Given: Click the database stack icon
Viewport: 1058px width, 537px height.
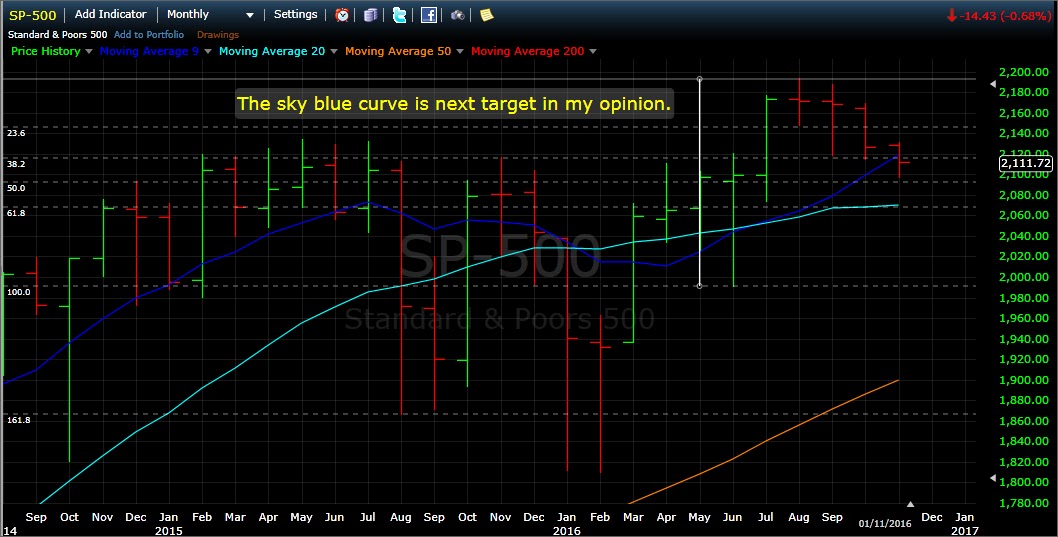Looking at the screenshot, I should 370,15.
